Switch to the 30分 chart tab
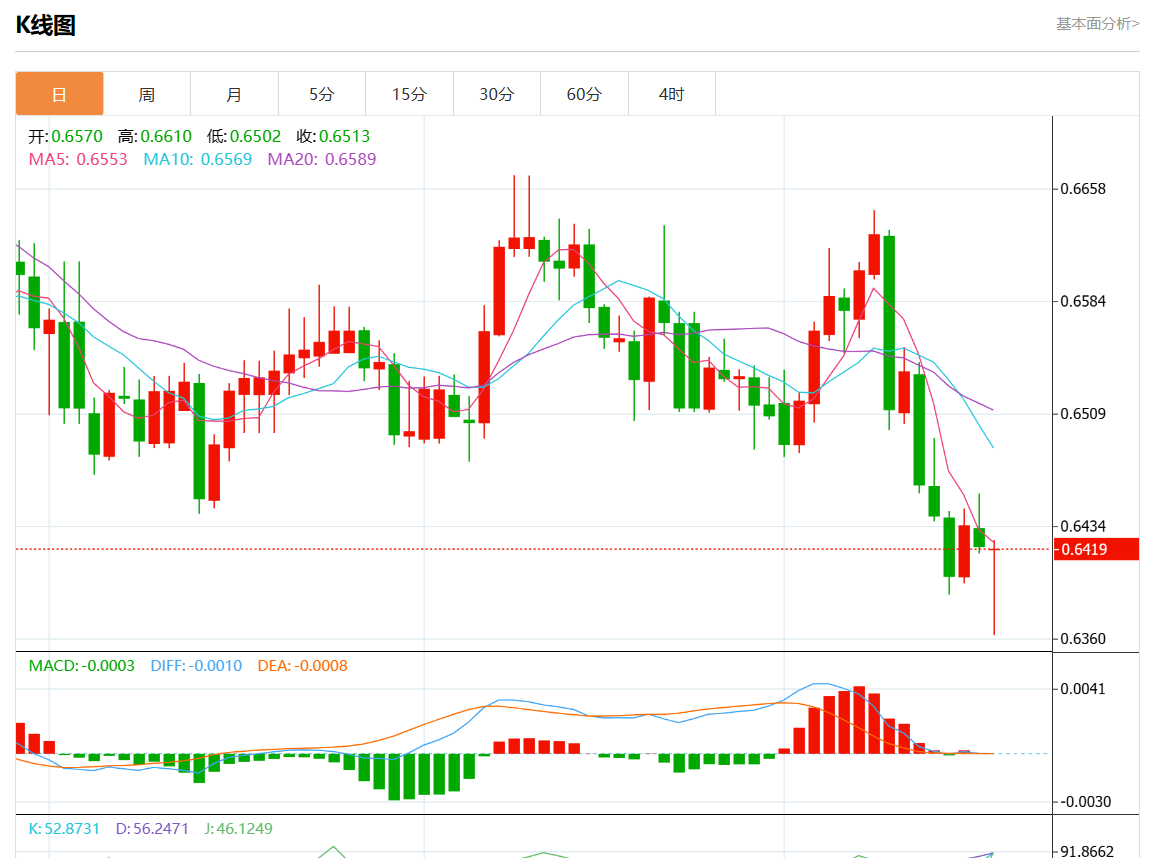The height and width of the screenshot is (858, 1172). 496,94
